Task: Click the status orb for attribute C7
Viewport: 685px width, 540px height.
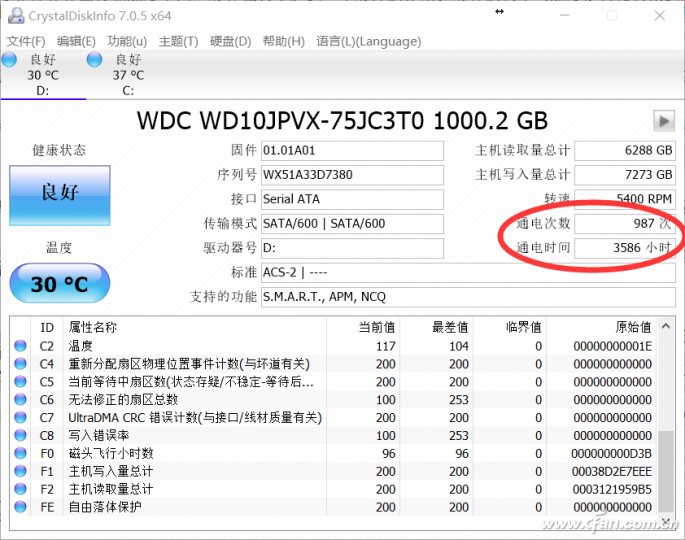Action: 20,418
